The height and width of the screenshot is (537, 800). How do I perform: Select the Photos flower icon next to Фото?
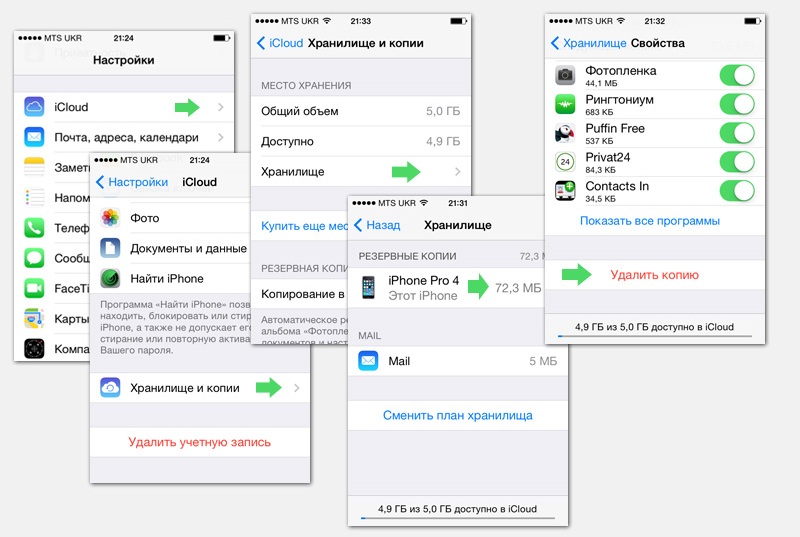[110, 218]
